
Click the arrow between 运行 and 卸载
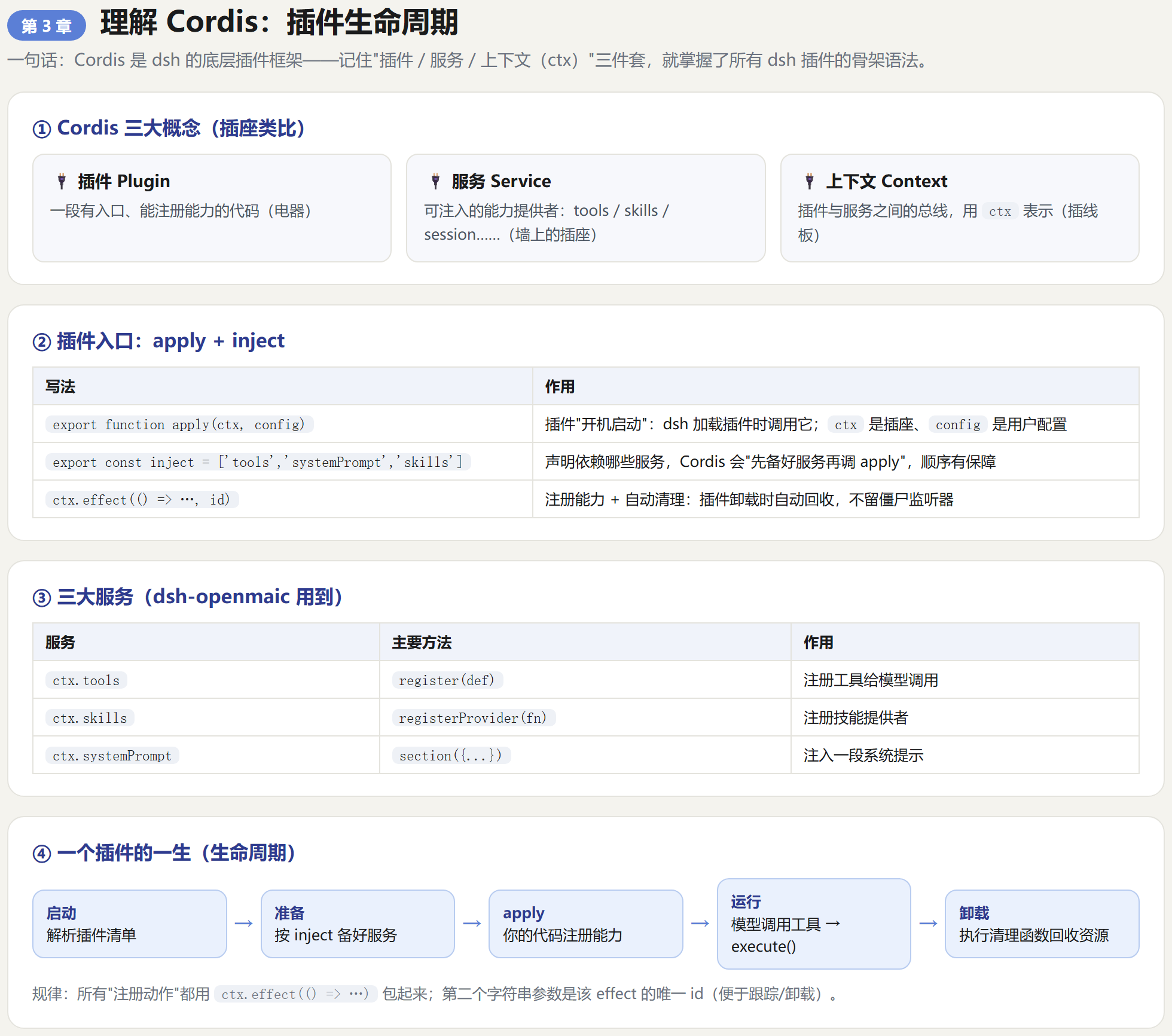(x=928, y=924)
